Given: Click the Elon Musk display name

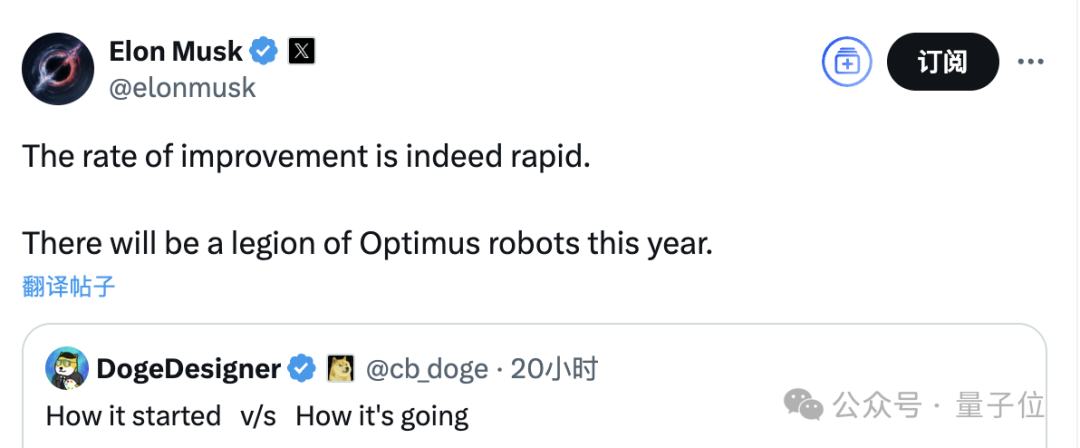Looking at the screenshot, I should pos(176,51).
